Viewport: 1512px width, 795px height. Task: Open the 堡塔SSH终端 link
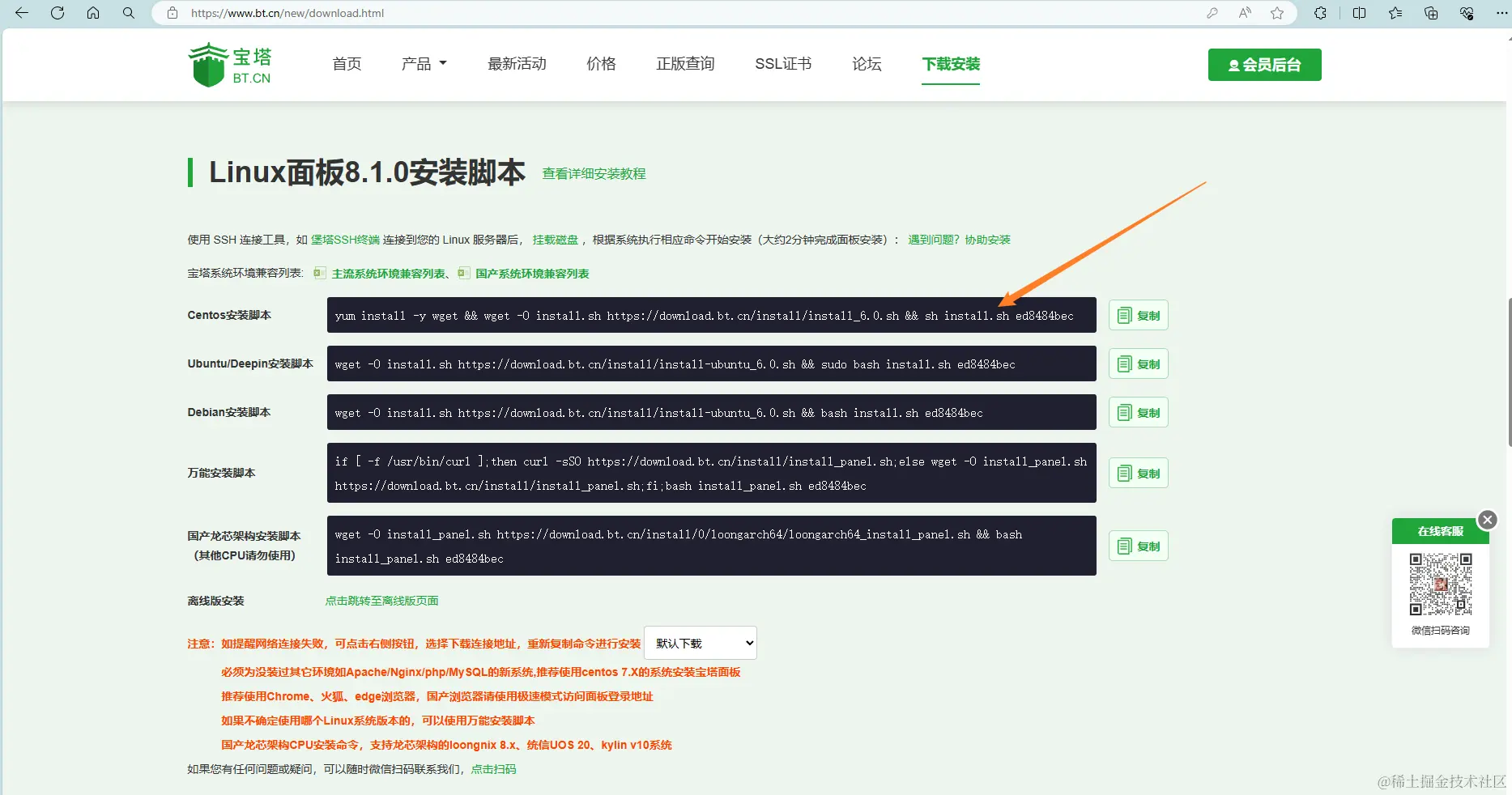(345, 240)
